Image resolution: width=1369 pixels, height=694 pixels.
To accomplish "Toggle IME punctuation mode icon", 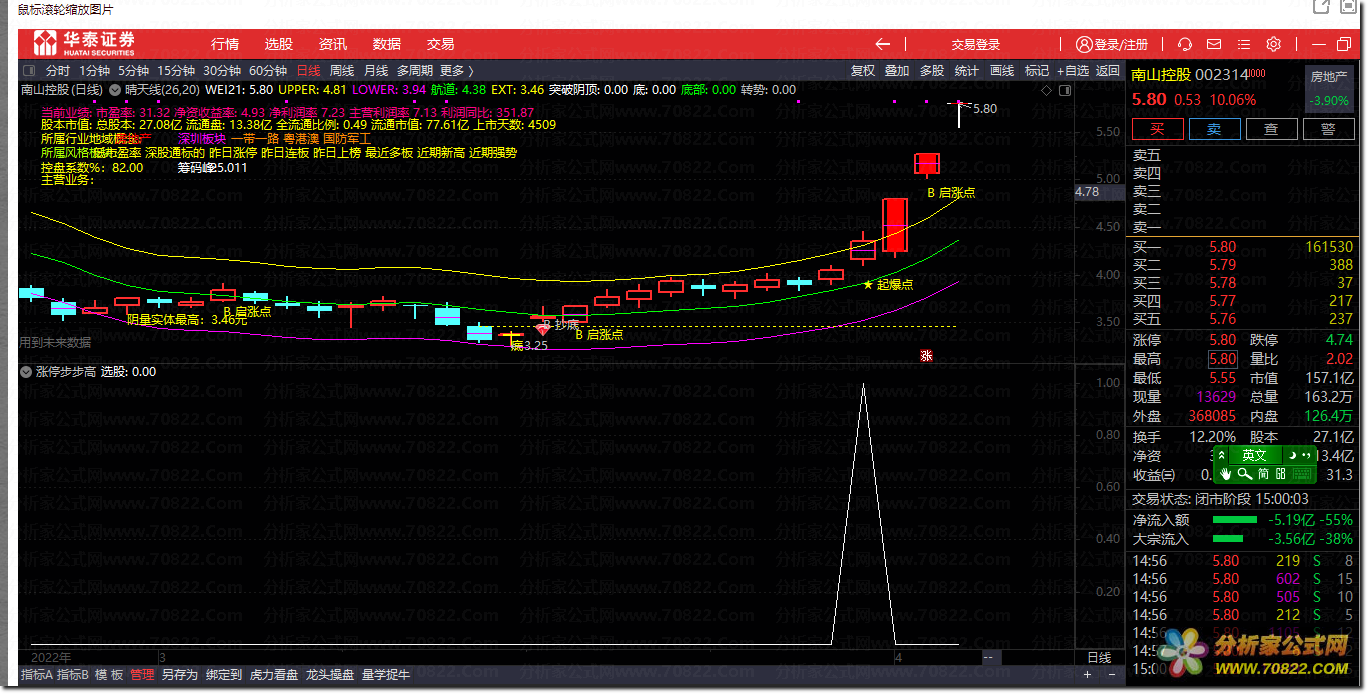I will [x=1305, y=455].
